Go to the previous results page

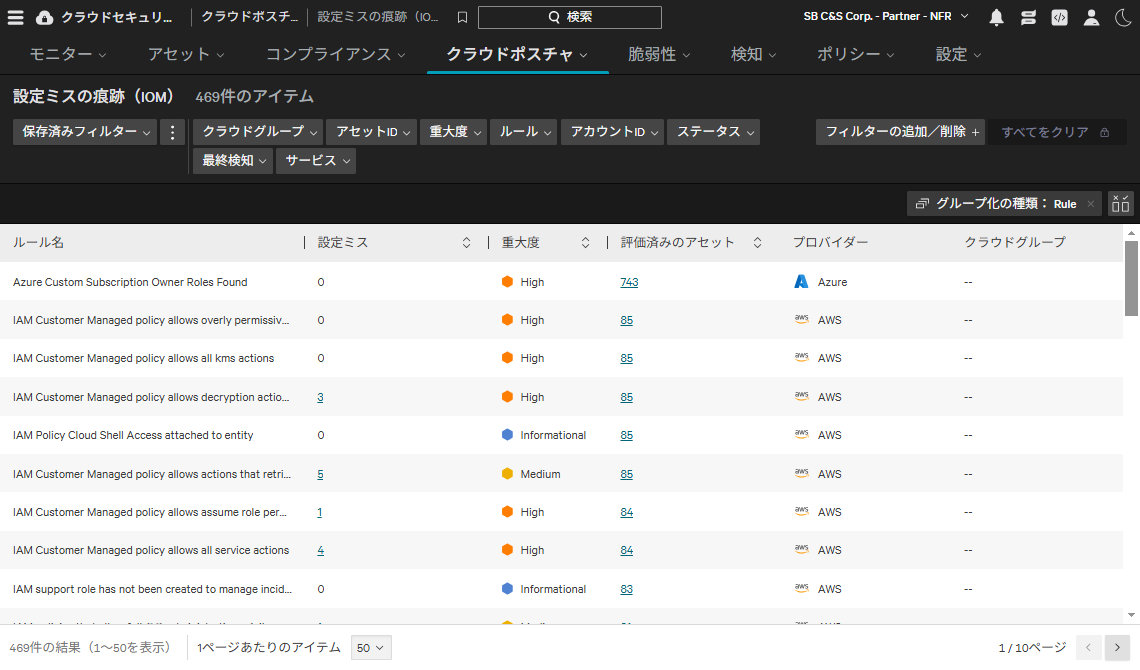click(x=1088, y=647)
